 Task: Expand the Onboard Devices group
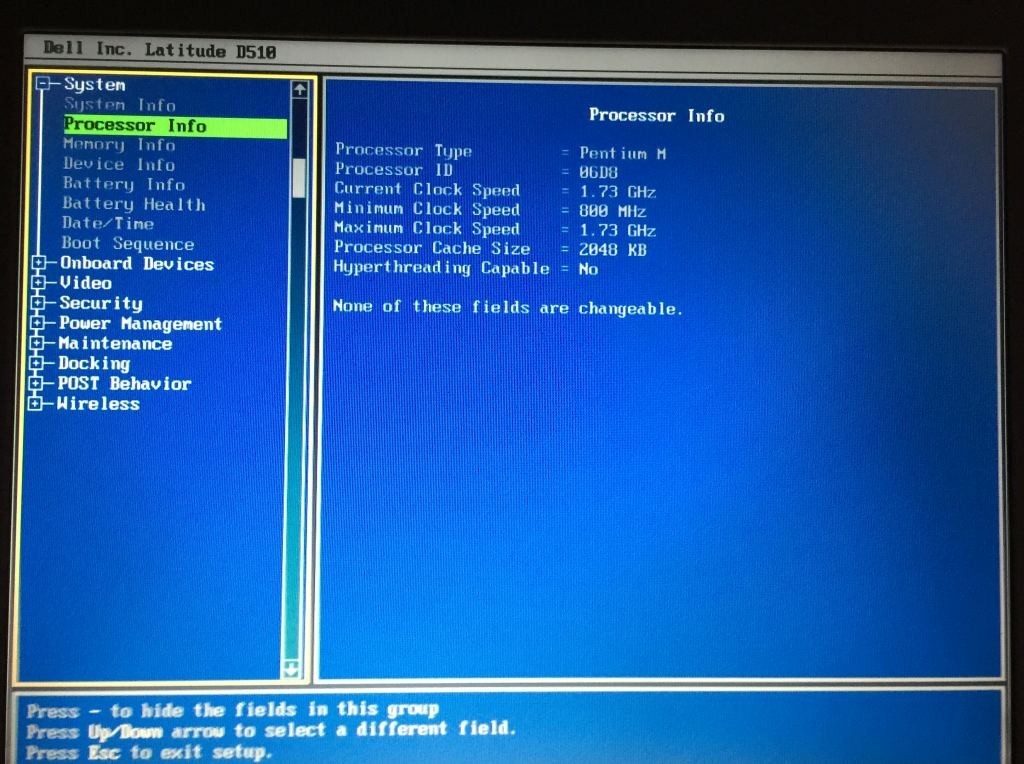click(39, 263)
